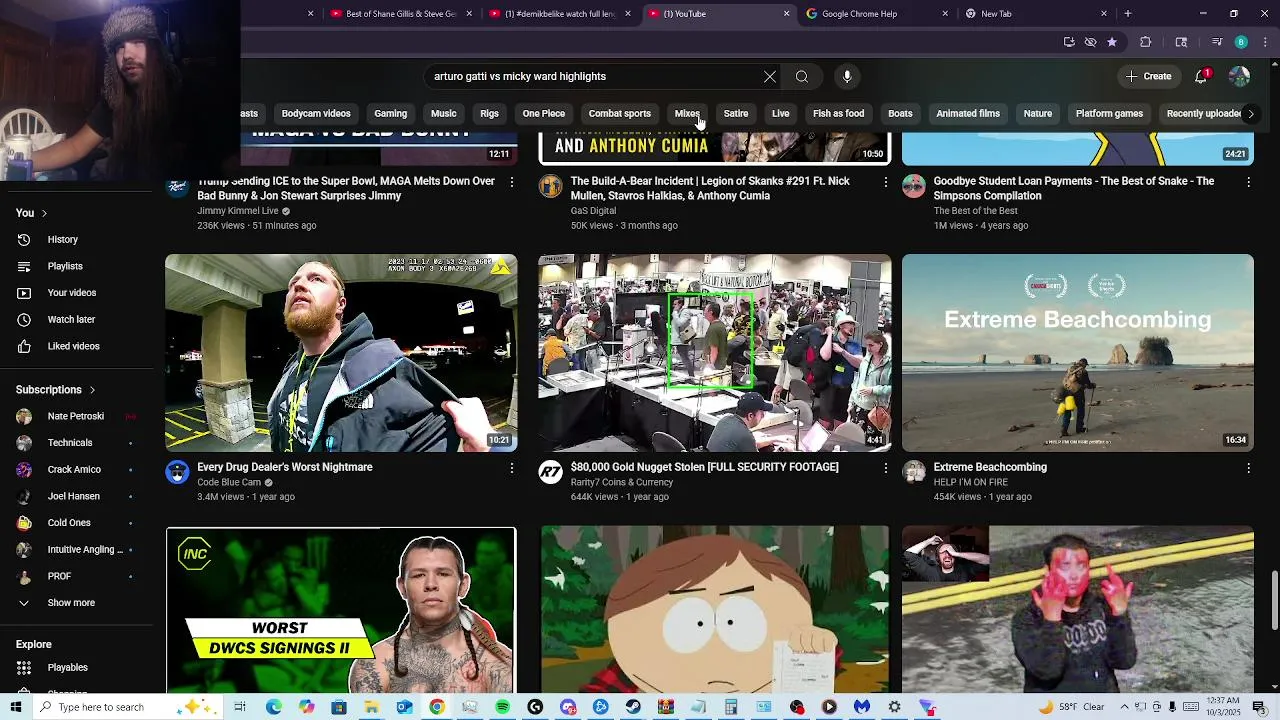Filter by Fish as food chip
The image size is (1280, 720).
[x=838, y=114]
